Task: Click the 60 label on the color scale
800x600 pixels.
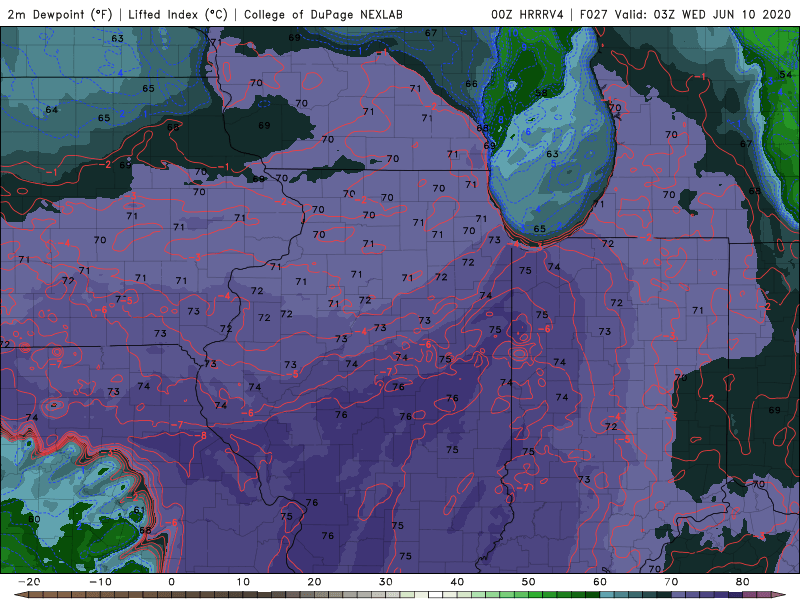Action: point(600,582)
